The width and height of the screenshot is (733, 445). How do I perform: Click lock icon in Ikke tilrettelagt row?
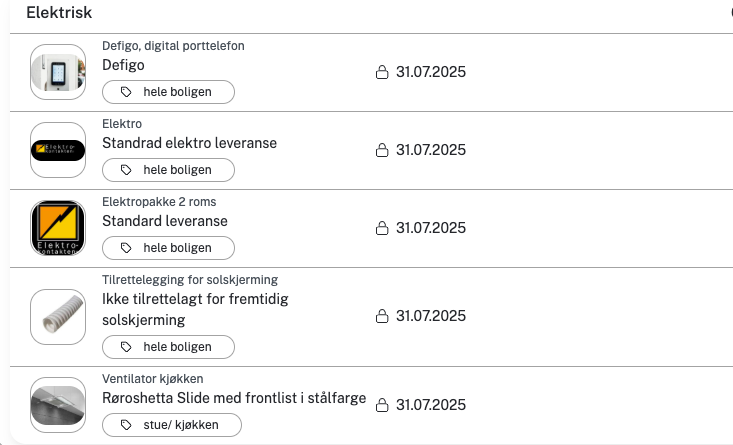[381, 316]
